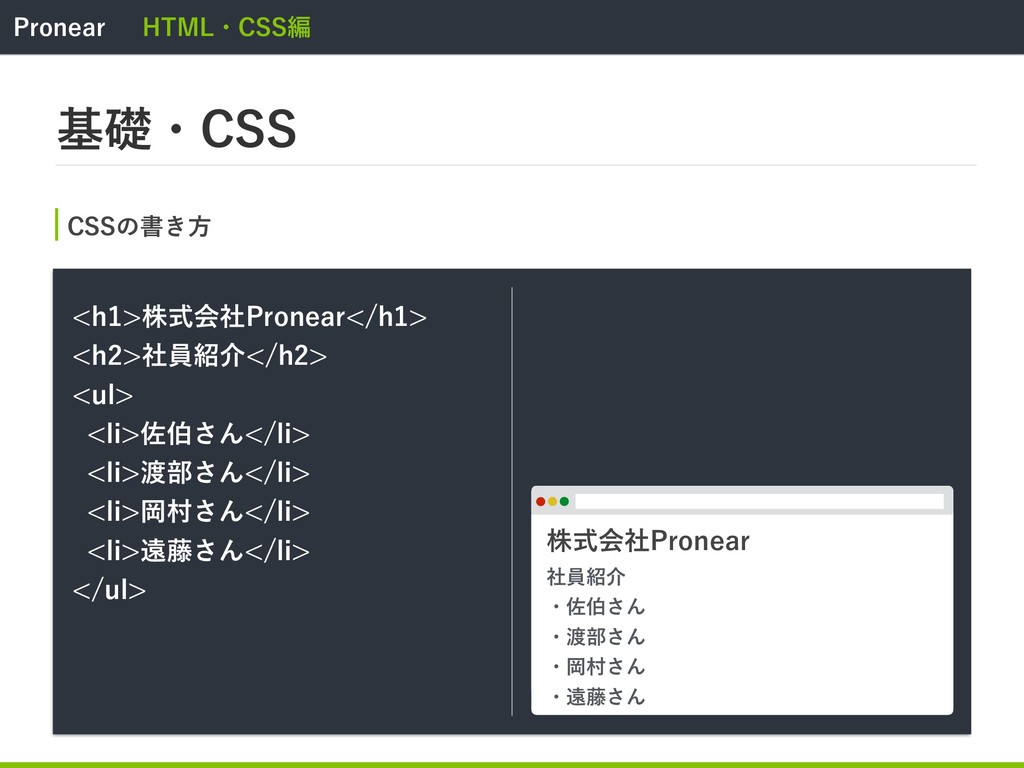Select the green HTML・CSS編 header label
The height and width of the screenshot is (768, 1024).
(227, 27)
